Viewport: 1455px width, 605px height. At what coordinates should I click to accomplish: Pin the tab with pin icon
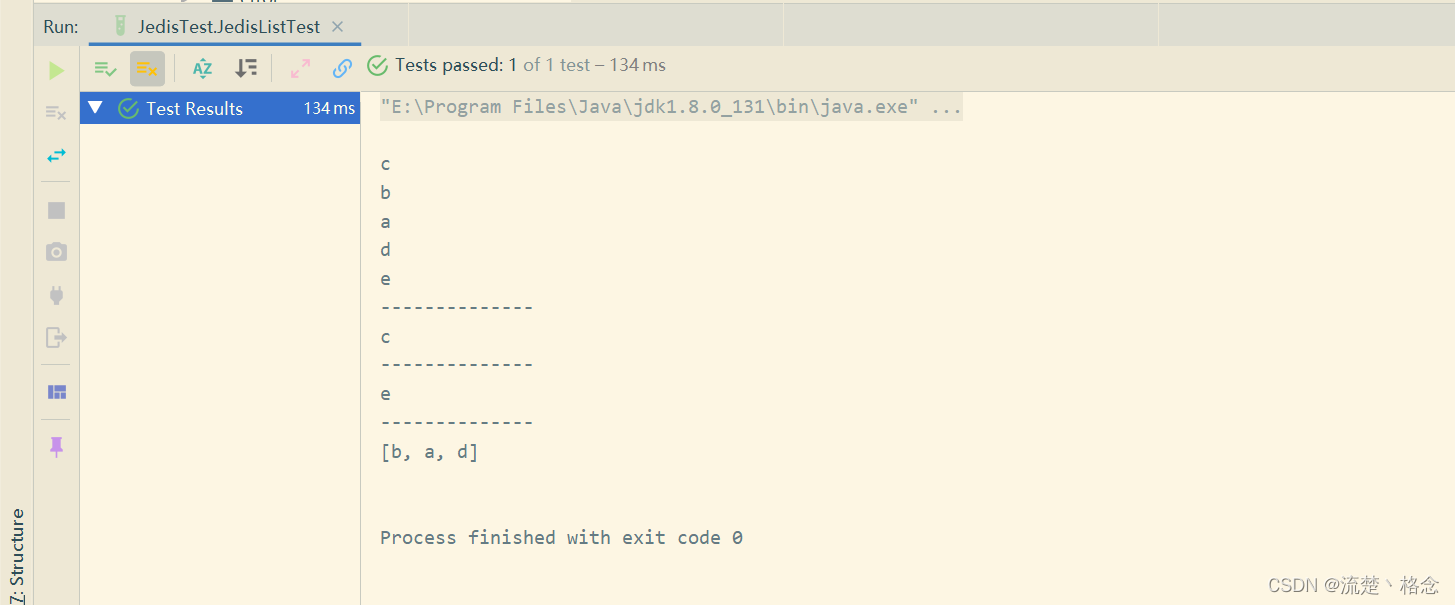56,447
